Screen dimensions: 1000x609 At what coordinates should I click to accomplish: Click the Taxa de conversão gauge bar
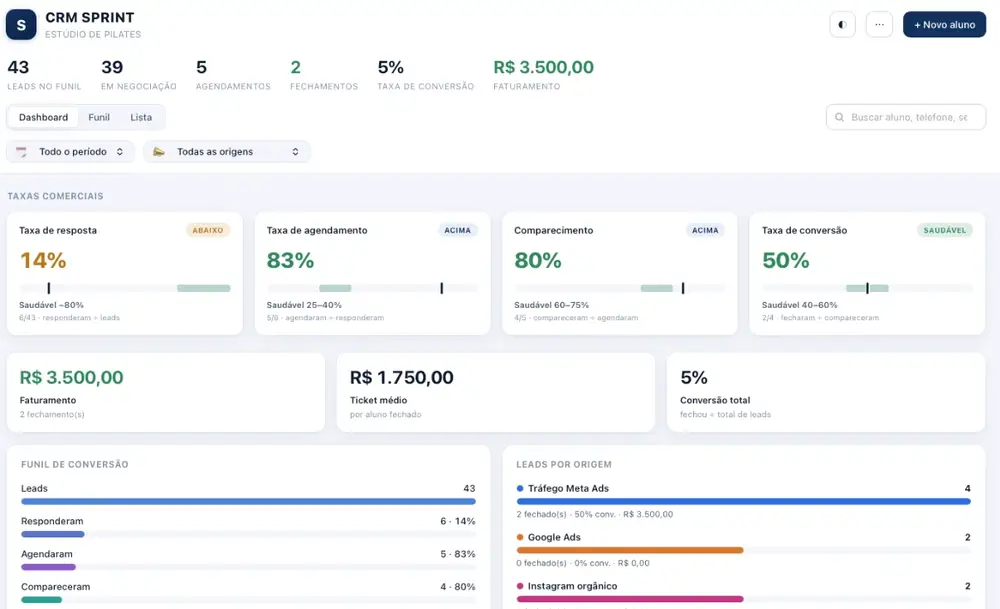pyautogui.click(x=867, y=288)
